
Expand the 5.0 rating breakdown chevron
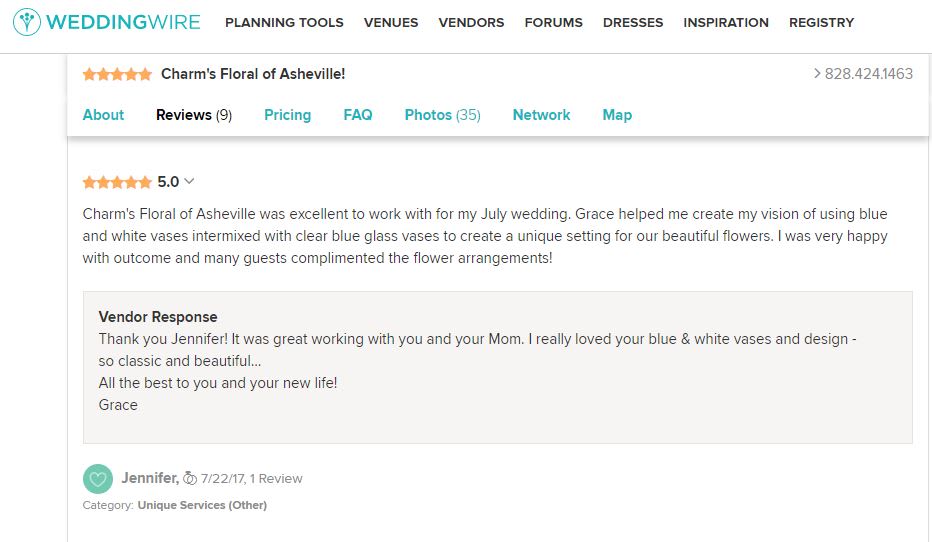[x=189, y=181]
